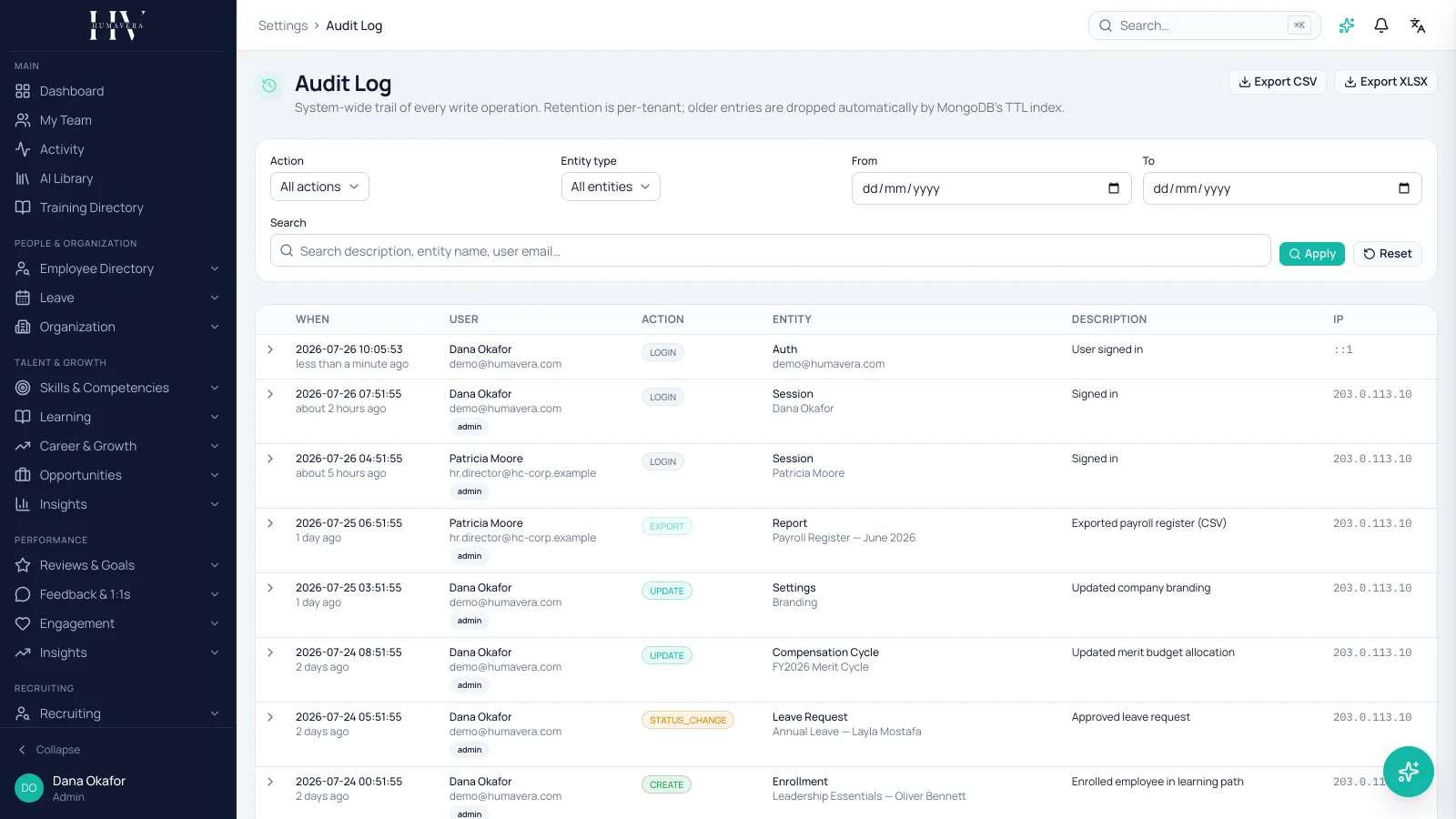Click the description search input
This screenshot has width=1456, height=819.
pos(770,251)
